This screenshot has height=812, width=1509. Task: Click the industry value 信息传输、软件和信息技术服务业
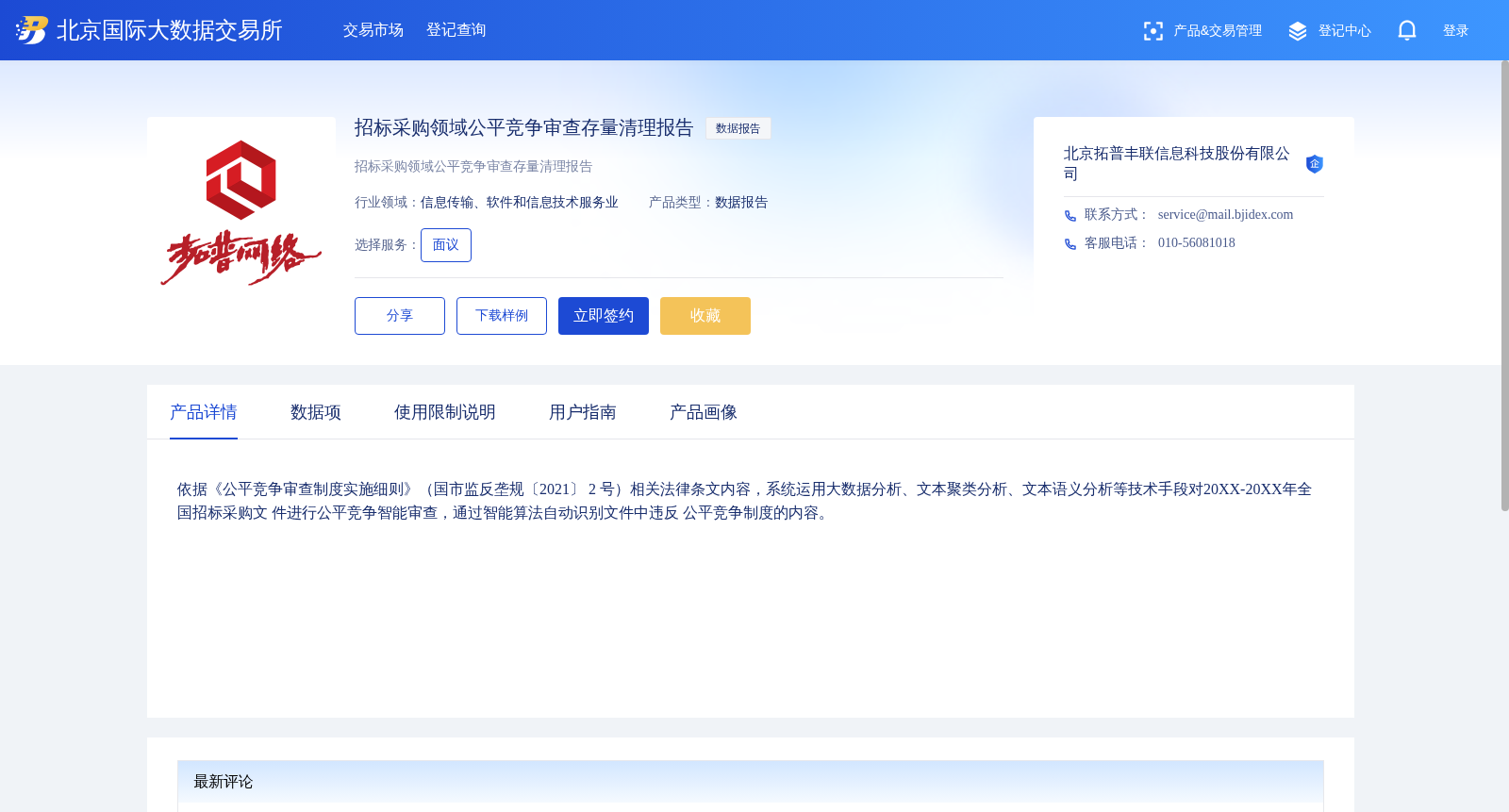[x=520, y=203]
